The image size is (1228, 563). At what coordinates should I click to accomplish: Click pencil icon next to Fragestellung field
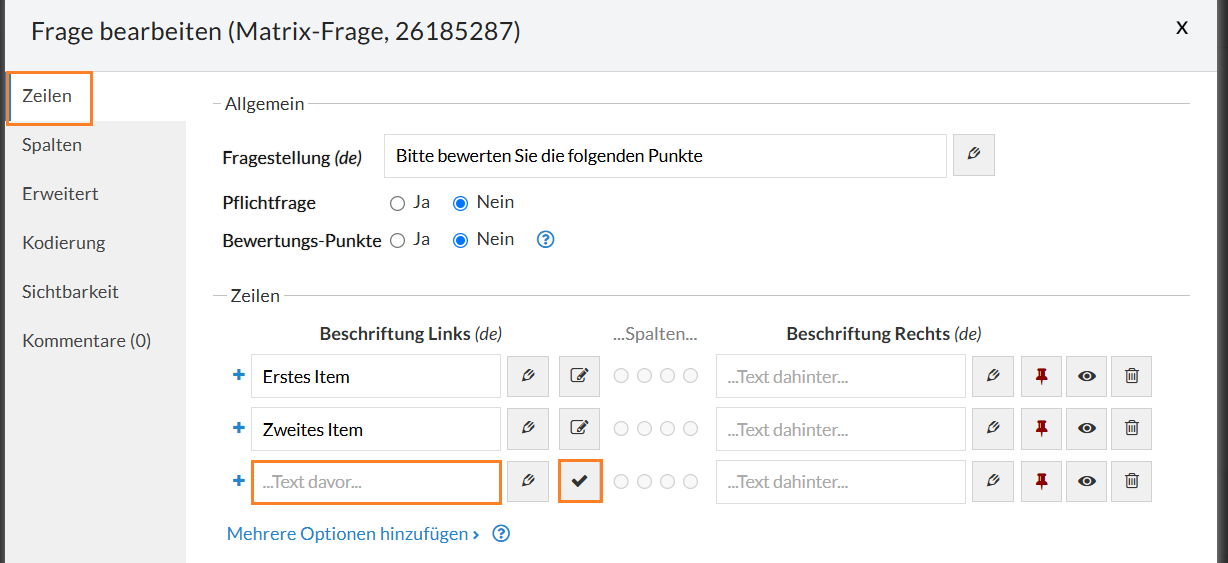pyautogui.click(x=973, y=155)
